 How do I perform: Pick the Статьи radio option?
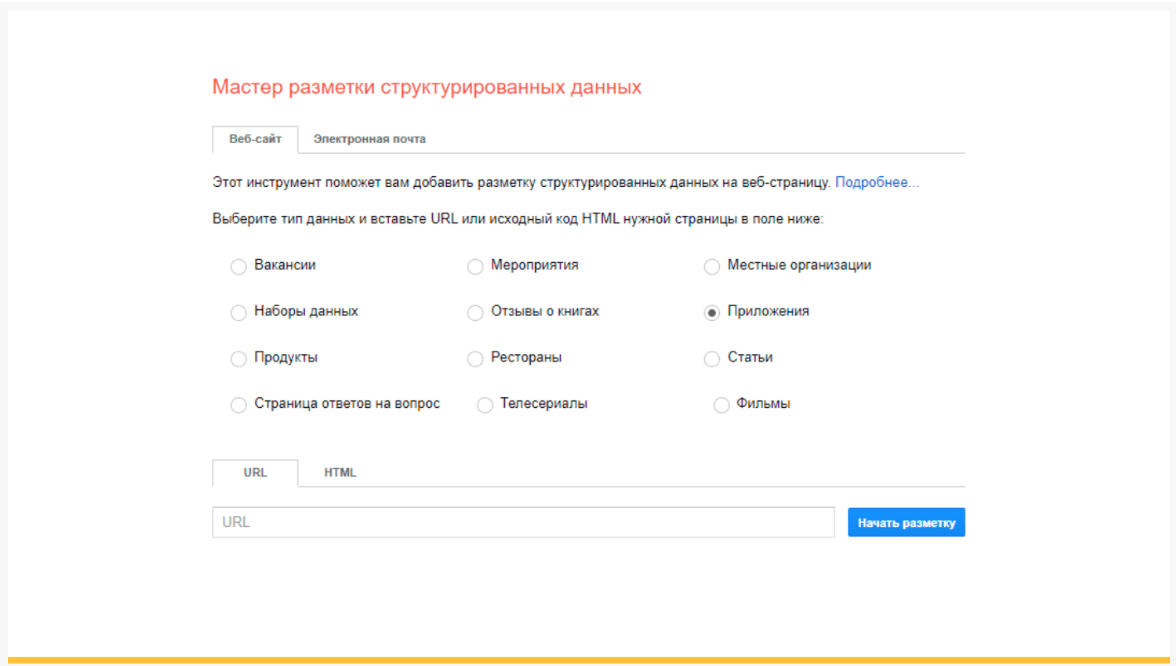click(x=712, y=359)
